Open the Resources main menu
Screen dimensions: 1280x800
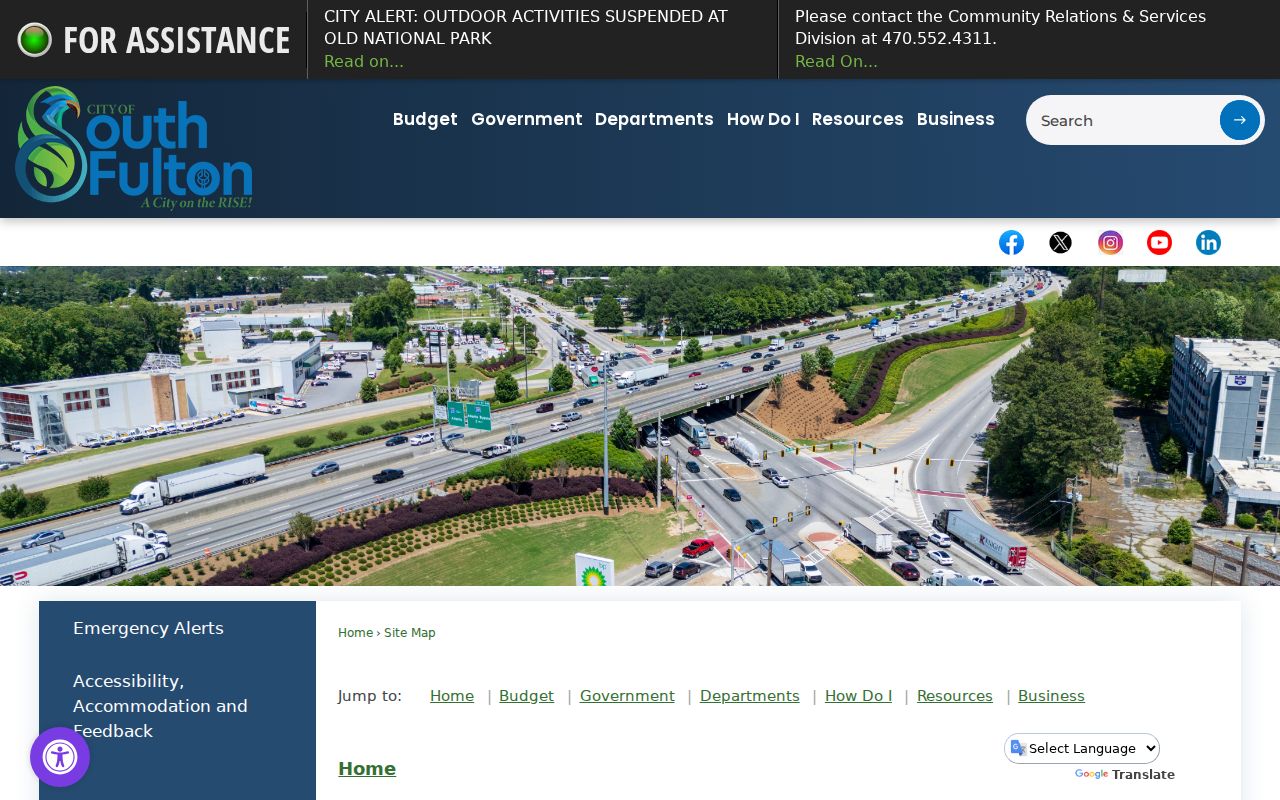[x=858, y=119]
